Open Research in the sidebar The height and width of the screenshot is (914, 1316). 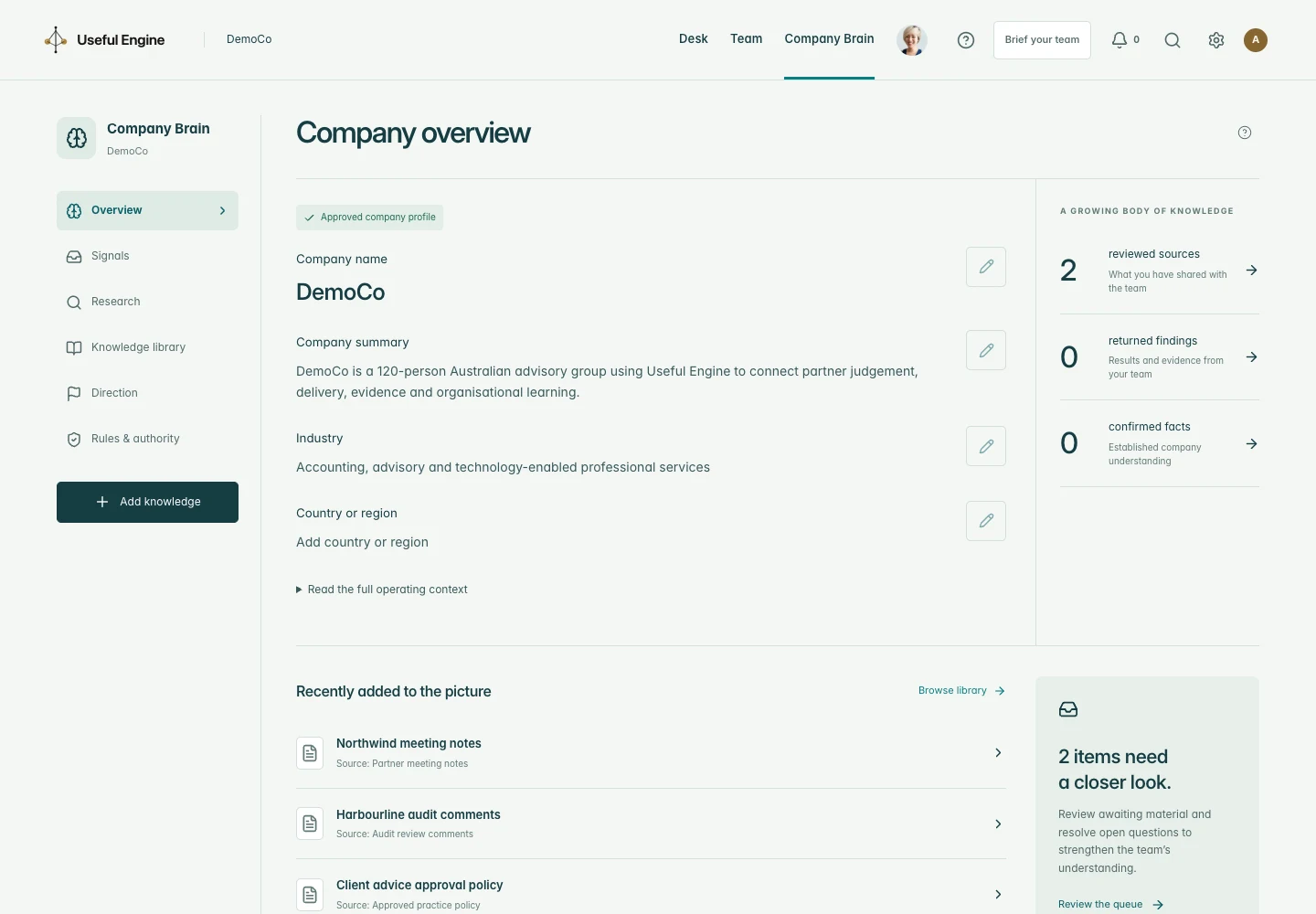tap(147, 302)
